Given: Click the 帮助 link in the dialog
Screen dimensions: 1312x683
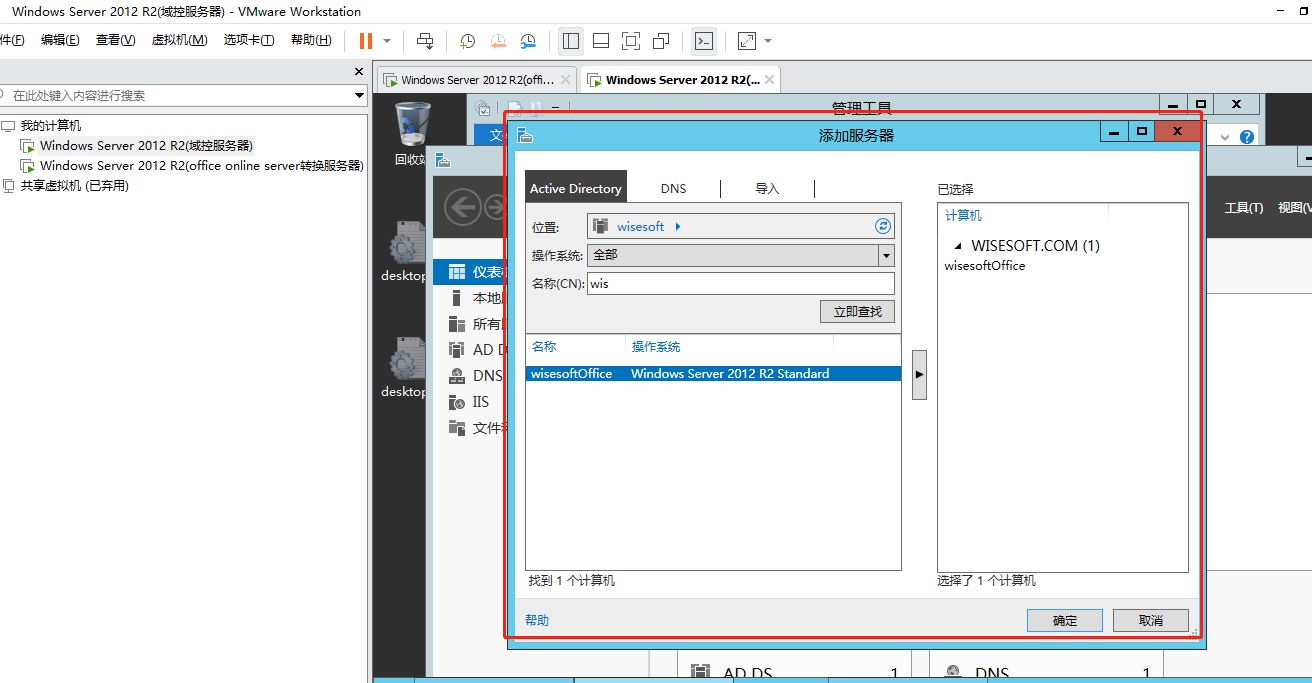Looking at the screenshot, I should pyautogui.click(x=537, y=620).
